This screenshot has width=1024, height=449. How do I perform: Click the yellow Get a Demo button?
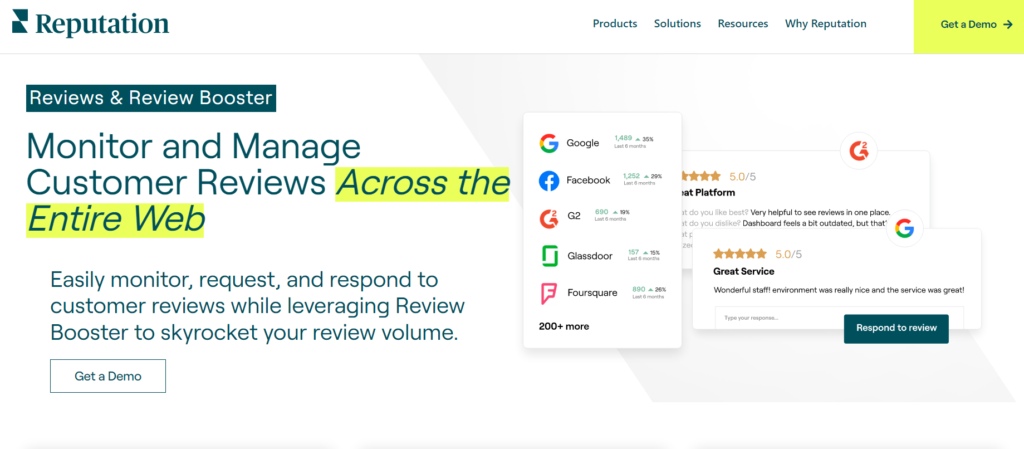coord(968,25)
